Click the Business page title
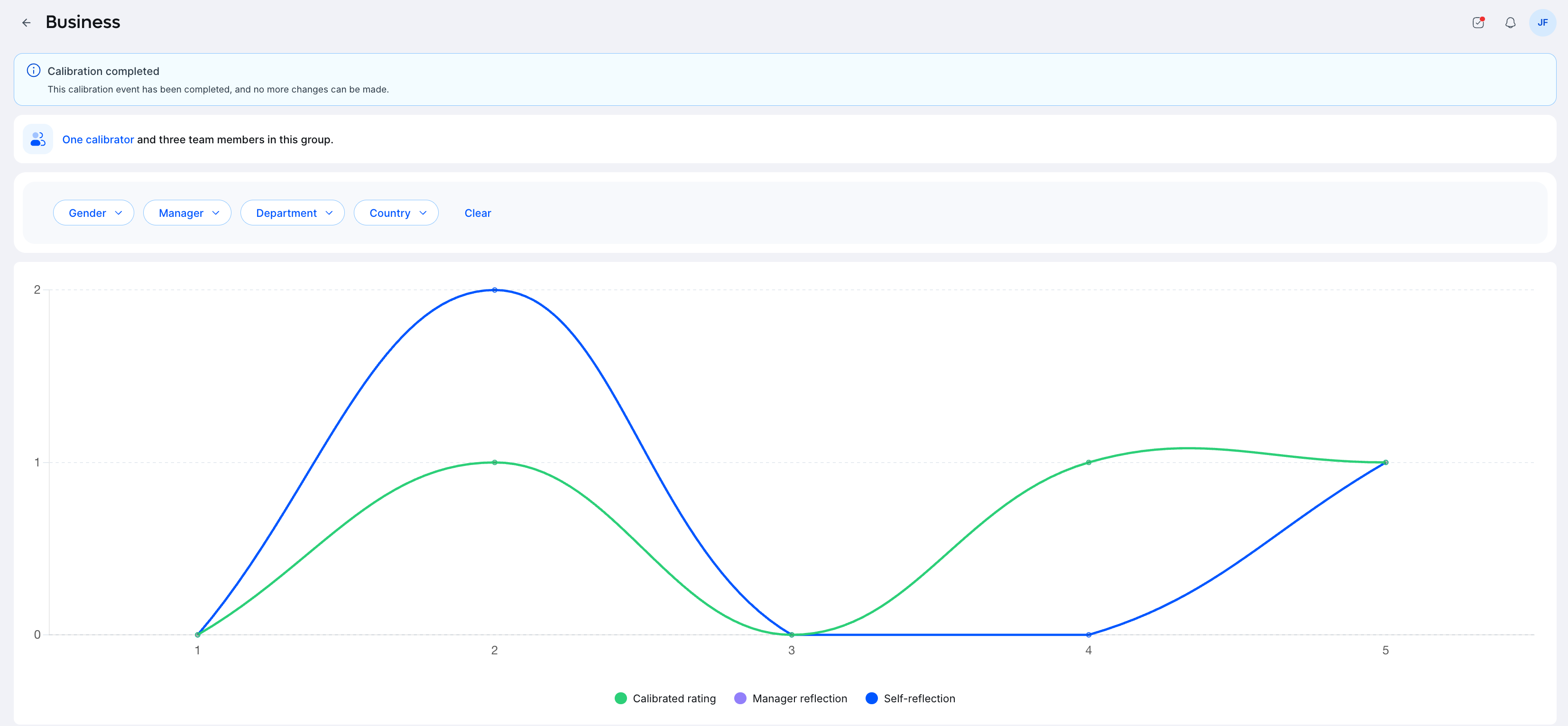The width and height of the screenshot is (1568, 726). (x=83, y=22)
